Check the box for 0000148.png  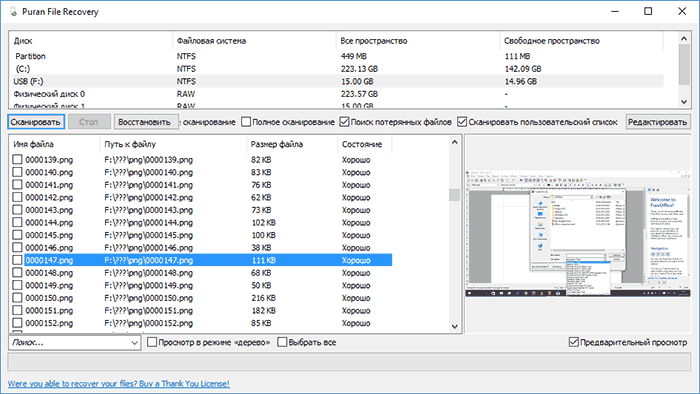tap(17, 272)
